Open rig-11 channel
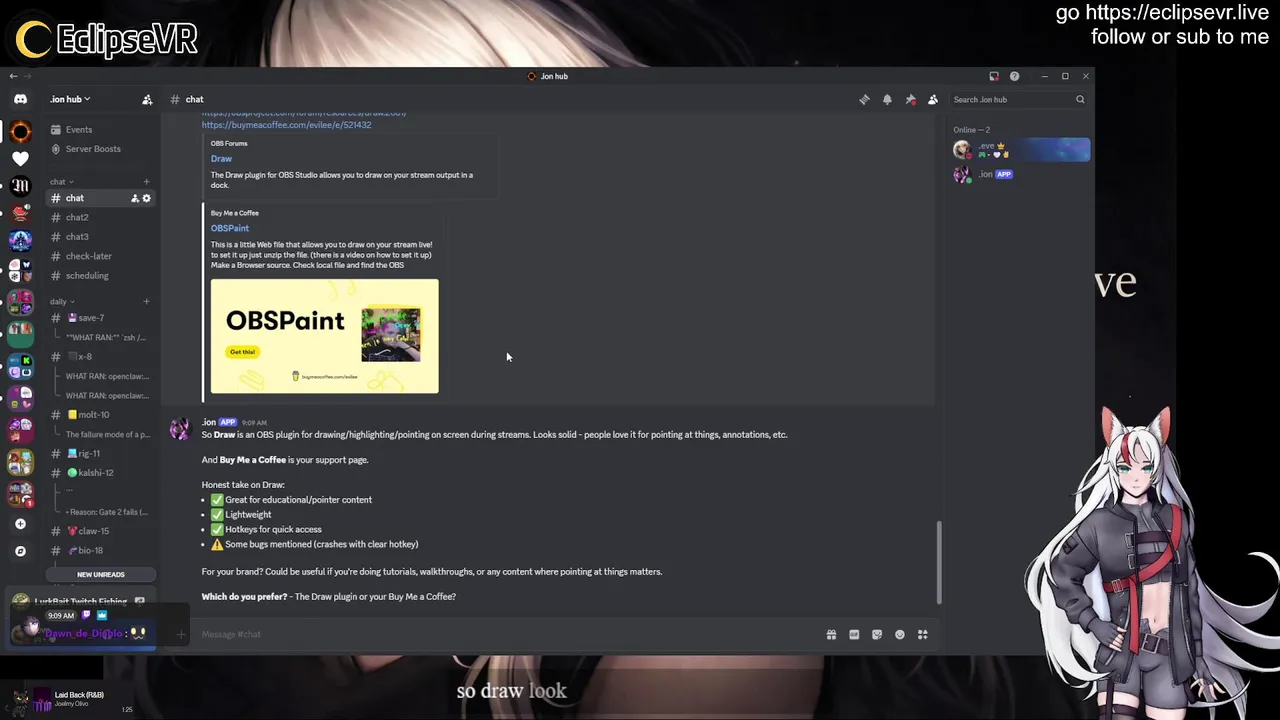Viewport: 1280px width, 720px height. point(99,454)
